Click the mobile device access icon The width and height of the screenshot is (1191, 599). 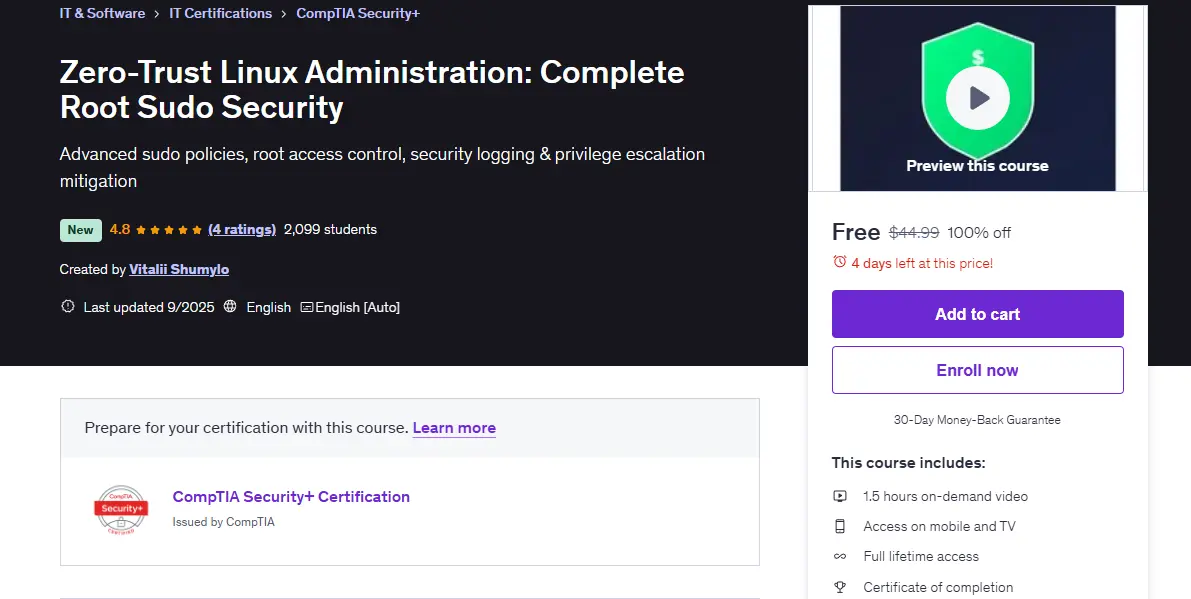tap(840, 526)
